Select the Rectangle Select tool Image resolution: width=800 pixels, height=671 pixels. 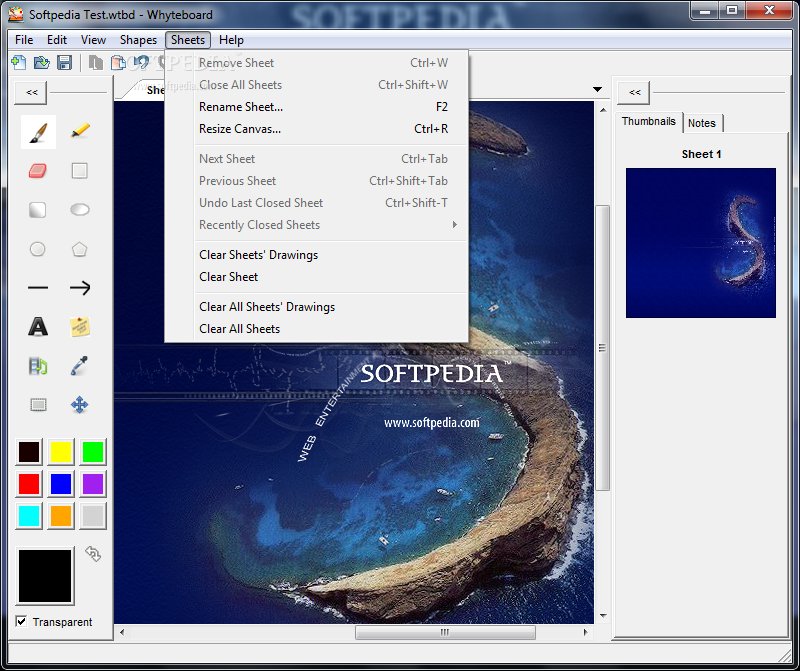coord(38,405)
